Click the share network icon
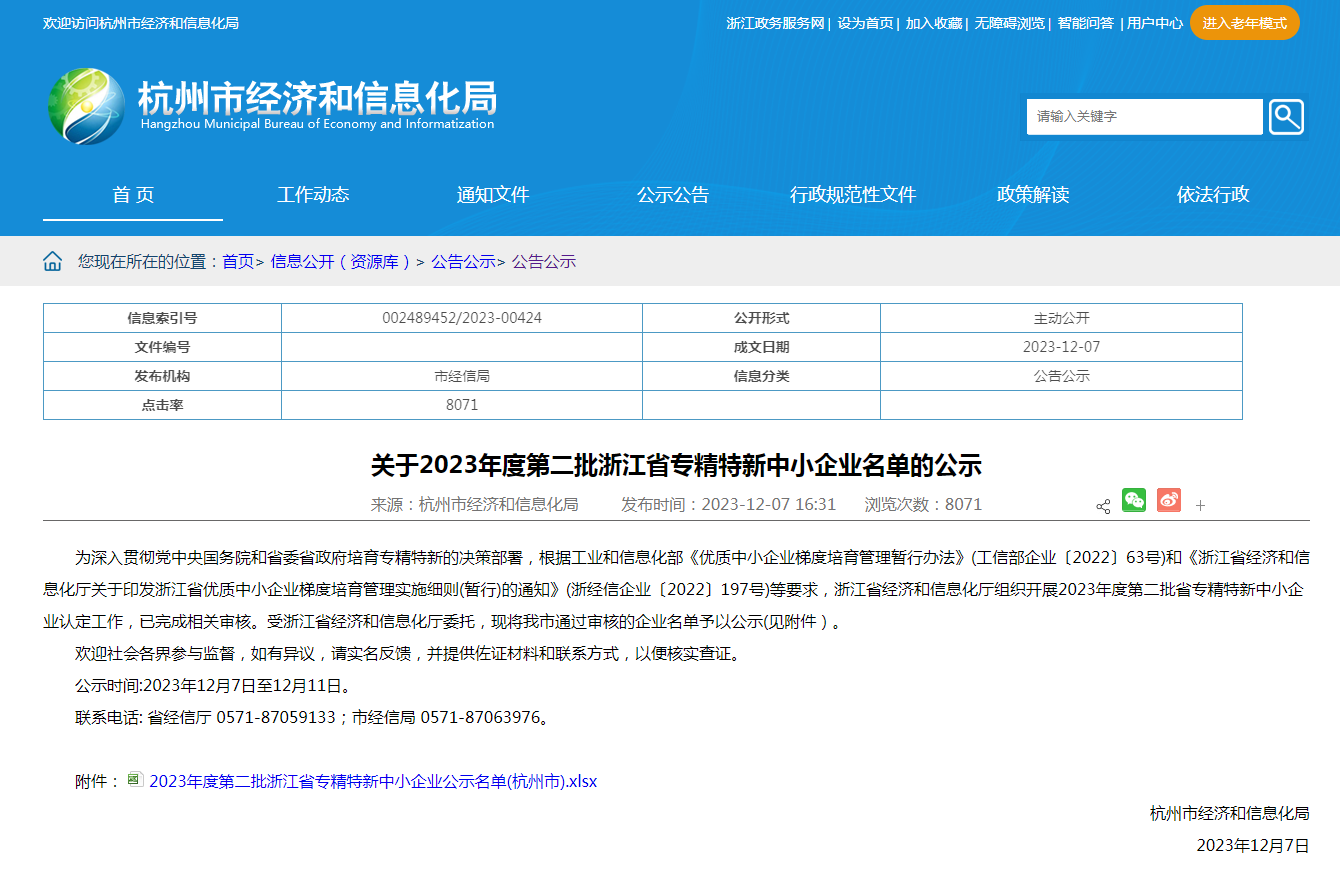The width and height of the screenshot is (1340, 886). [x=1103, y=506]
